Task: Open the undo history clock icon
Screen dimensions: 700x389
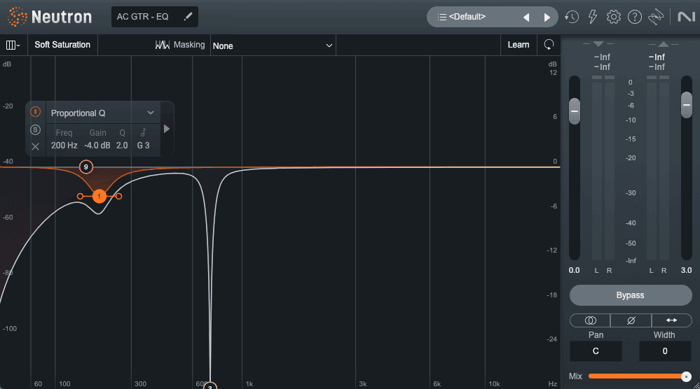Action: click(x=571, y=17)
